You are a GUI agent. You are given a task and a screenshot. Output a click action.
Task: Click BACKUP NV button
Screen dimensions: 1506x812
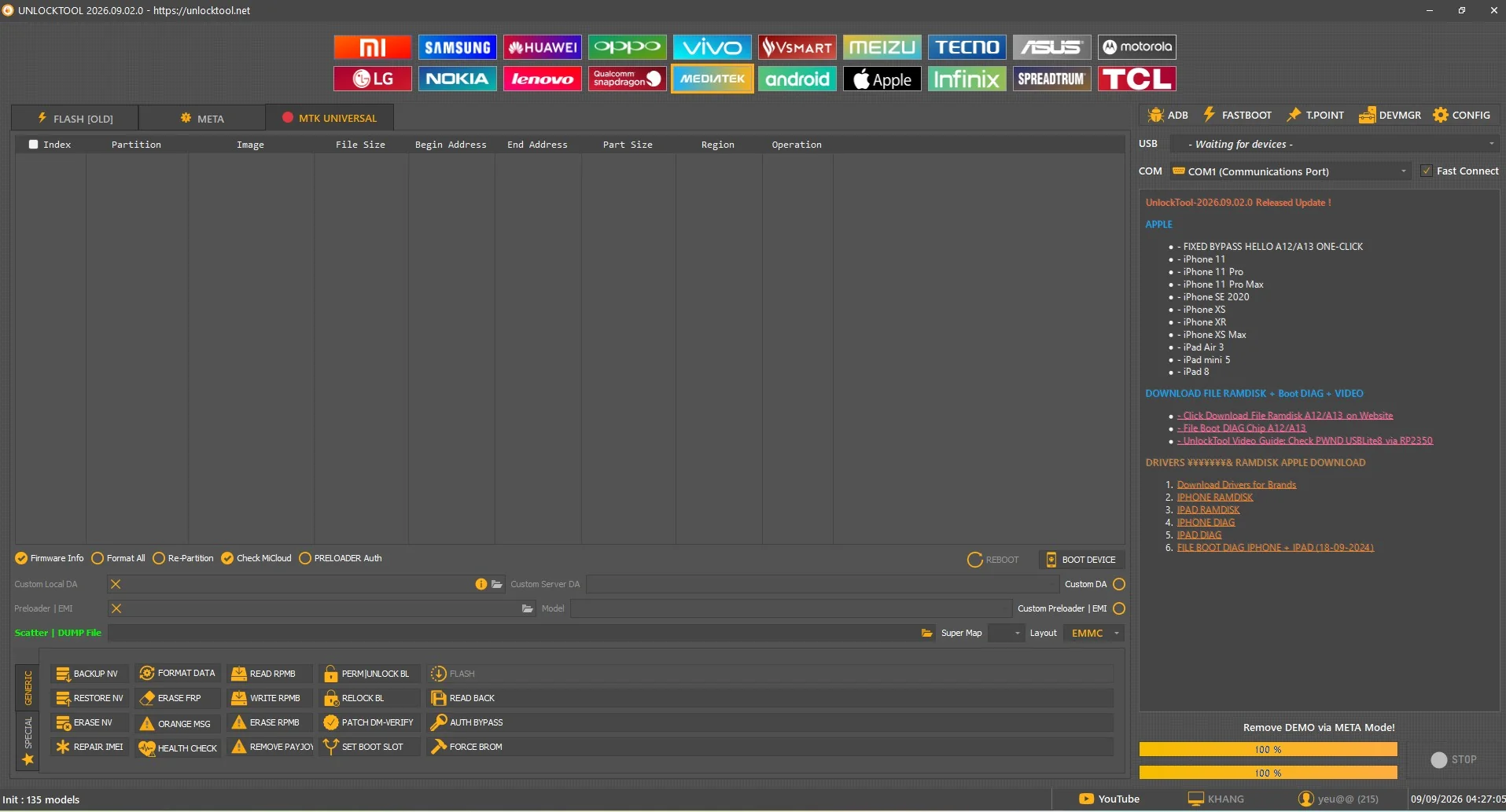pyautogui.click(x=88, y=674)
